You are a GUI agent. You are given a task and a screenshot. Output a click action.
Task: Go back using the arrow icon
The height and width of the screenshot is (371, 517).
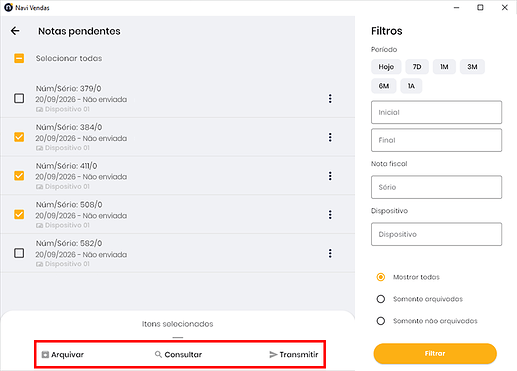point(15,31)
